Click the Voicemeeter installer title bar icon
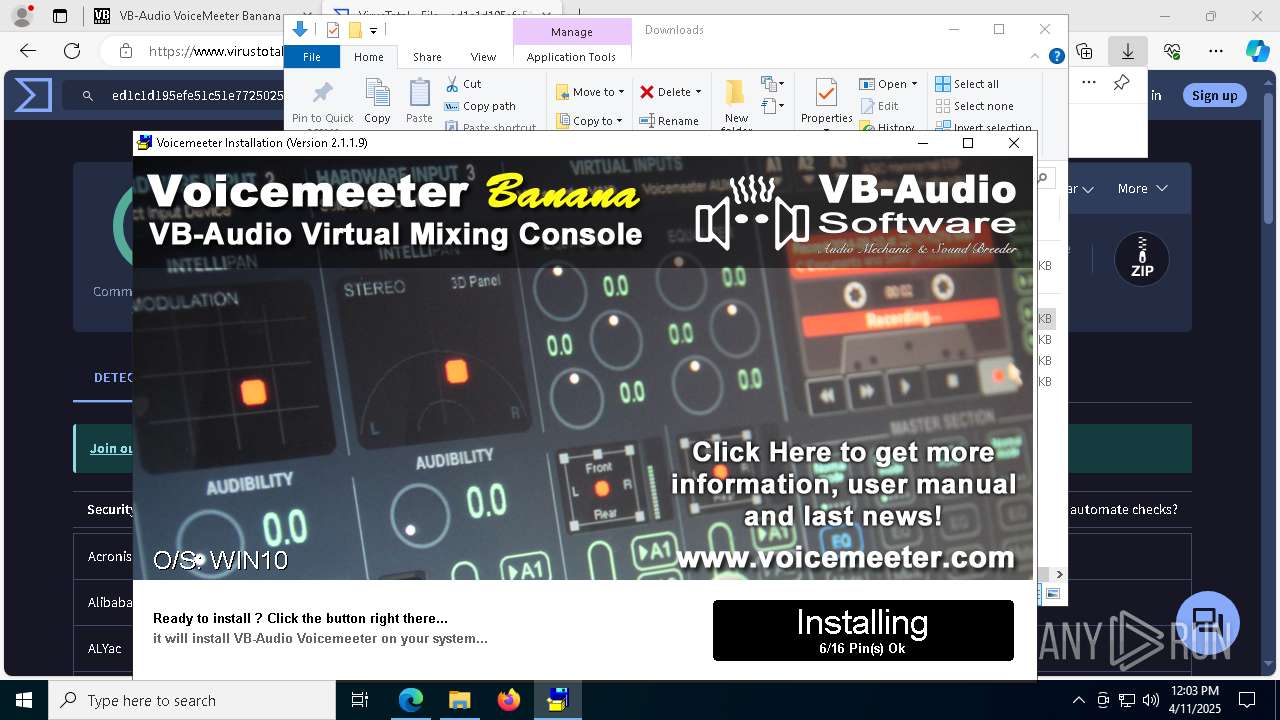 tap(145, 143)
